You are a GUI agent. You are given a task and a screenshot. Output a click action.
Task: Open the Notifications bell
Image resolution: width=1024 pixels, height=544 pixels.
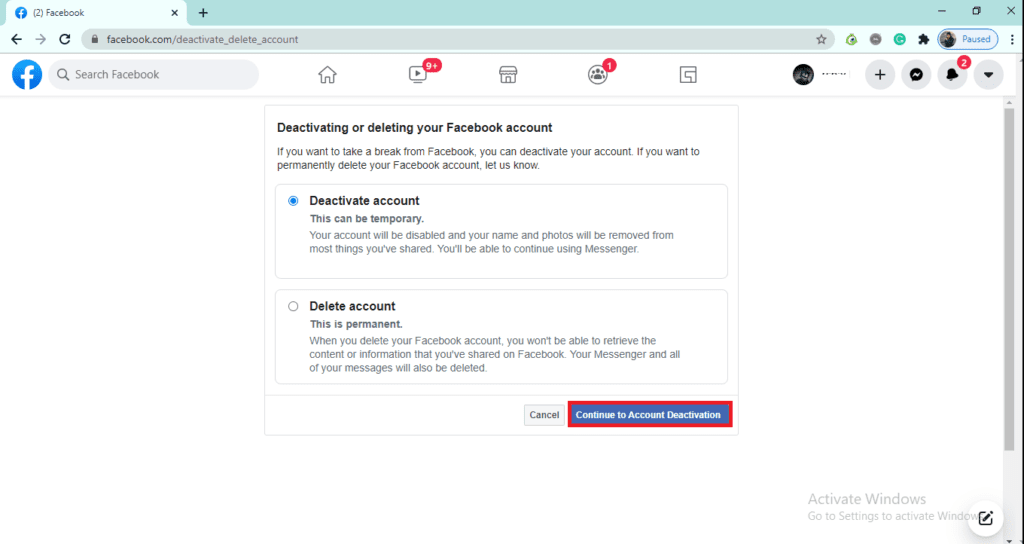click(x=952, y=75)
